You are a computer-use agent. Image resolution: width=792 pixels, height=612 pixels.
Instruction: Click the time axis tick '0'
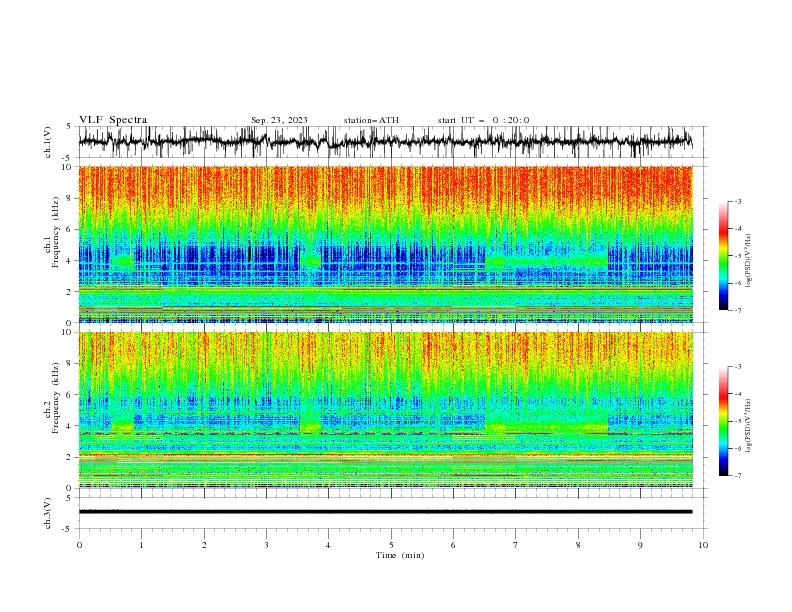(79, 545)
